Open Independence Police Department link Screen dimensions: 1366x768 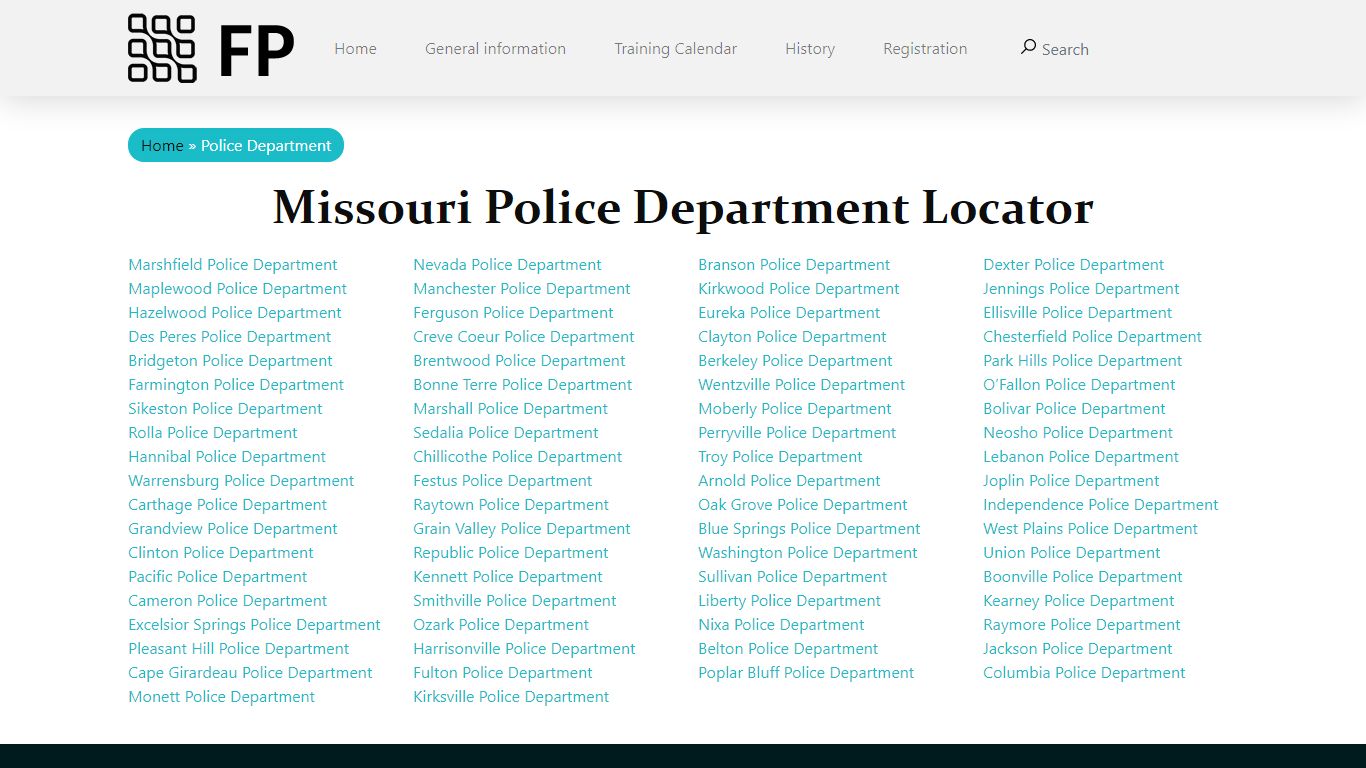1100,505
